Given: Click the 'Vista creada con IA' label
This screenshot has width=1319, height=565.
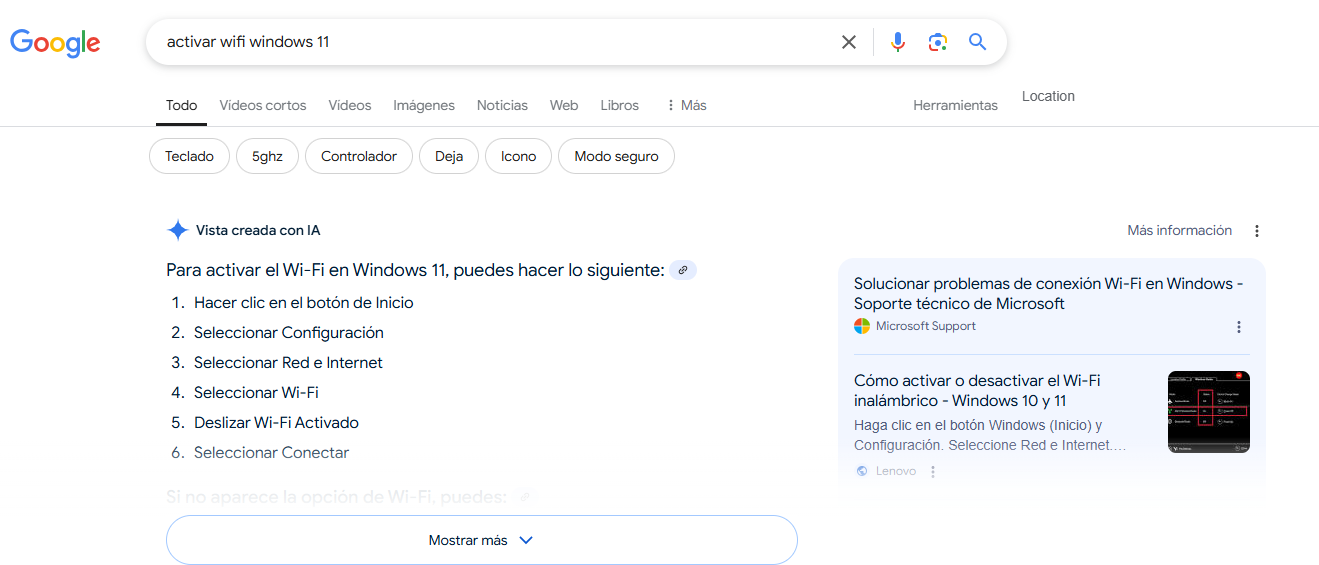Looking at the screenshot, I should coord(258,231).
